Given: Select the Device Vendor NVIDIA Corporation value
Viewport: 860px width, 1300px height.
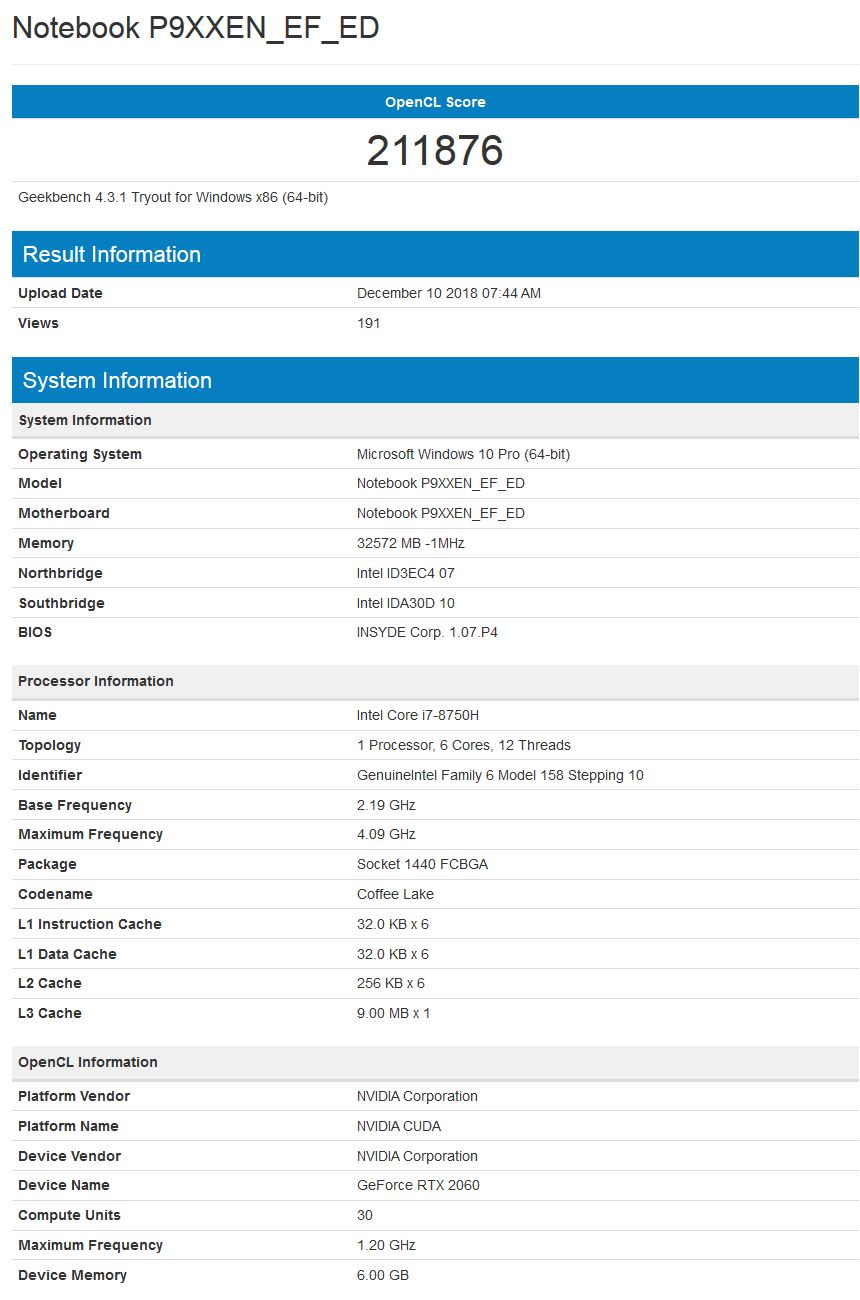Looking at the screenshot, I should [417, 1156].
